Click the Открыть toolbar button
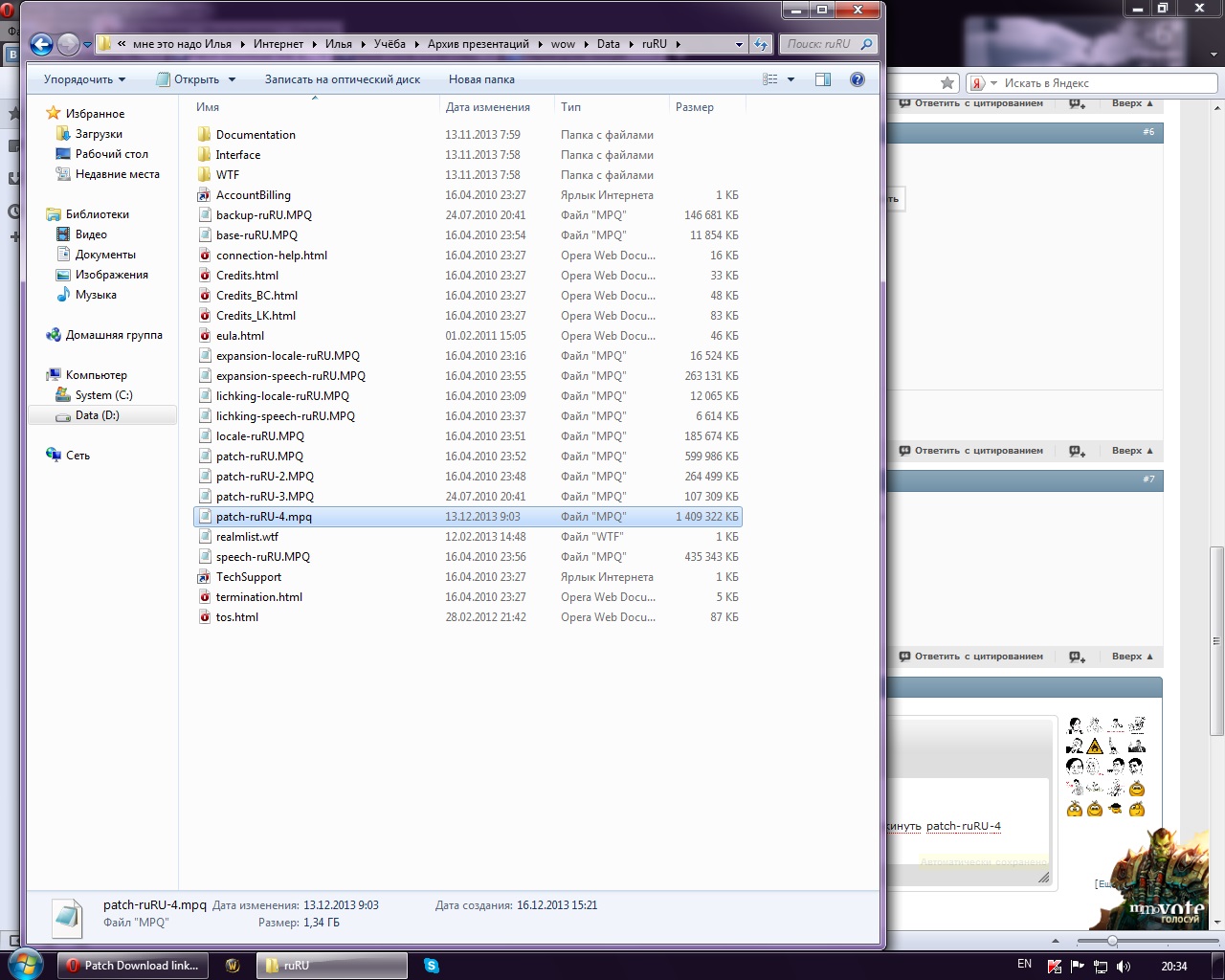Image resolution: width=1225 pixels, height=980 pixels. click(189, 79)
